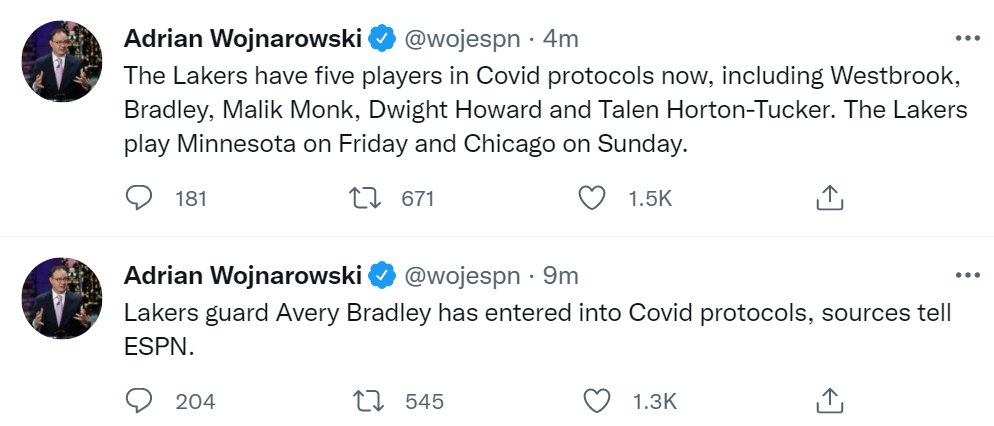Open the Adrian Wojnarowski name link in the first tweet
Screen dimensions: 994x426
pos(243,39)
